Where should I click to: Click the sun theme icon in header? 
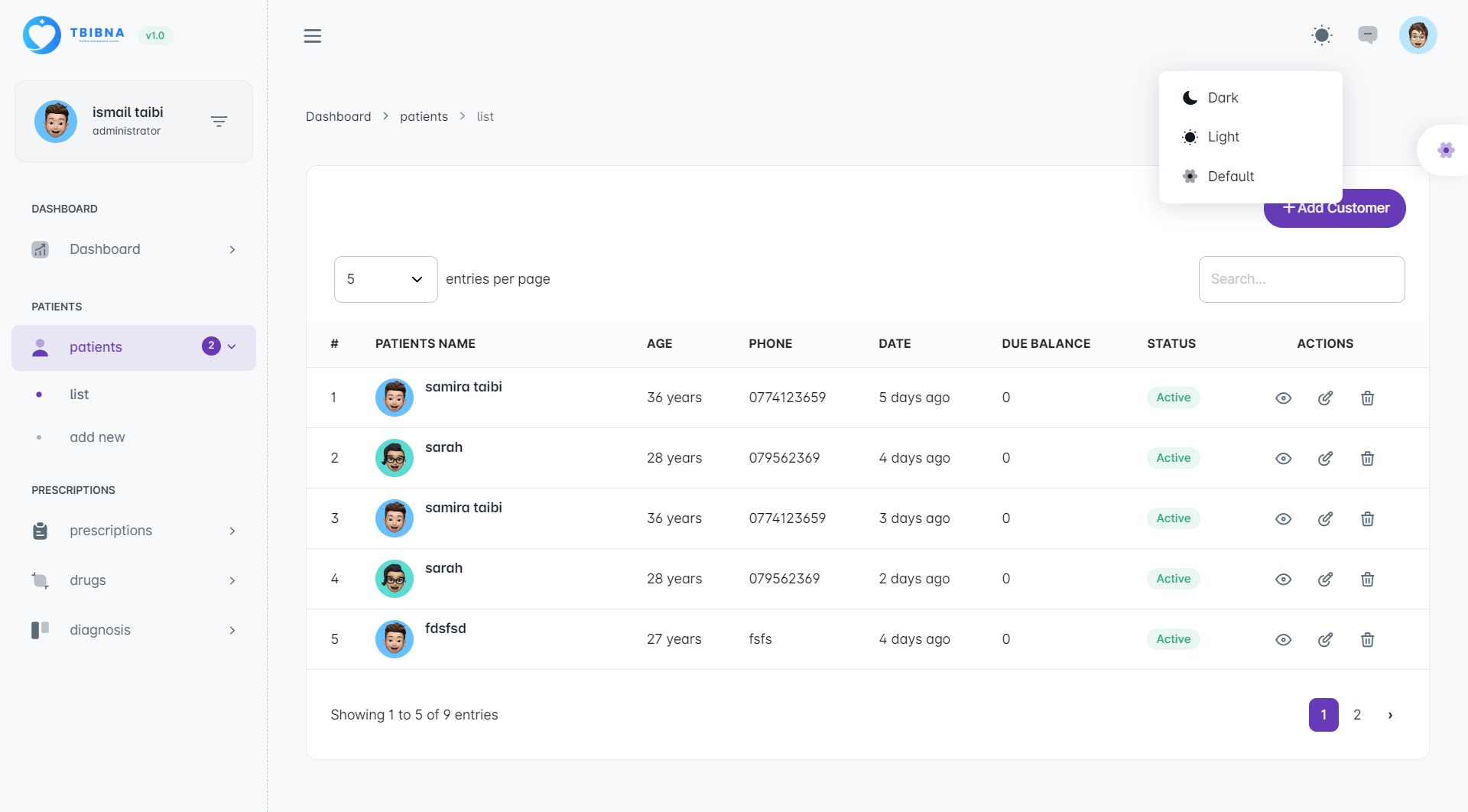pyautogui.click(x=1321, y=35)
